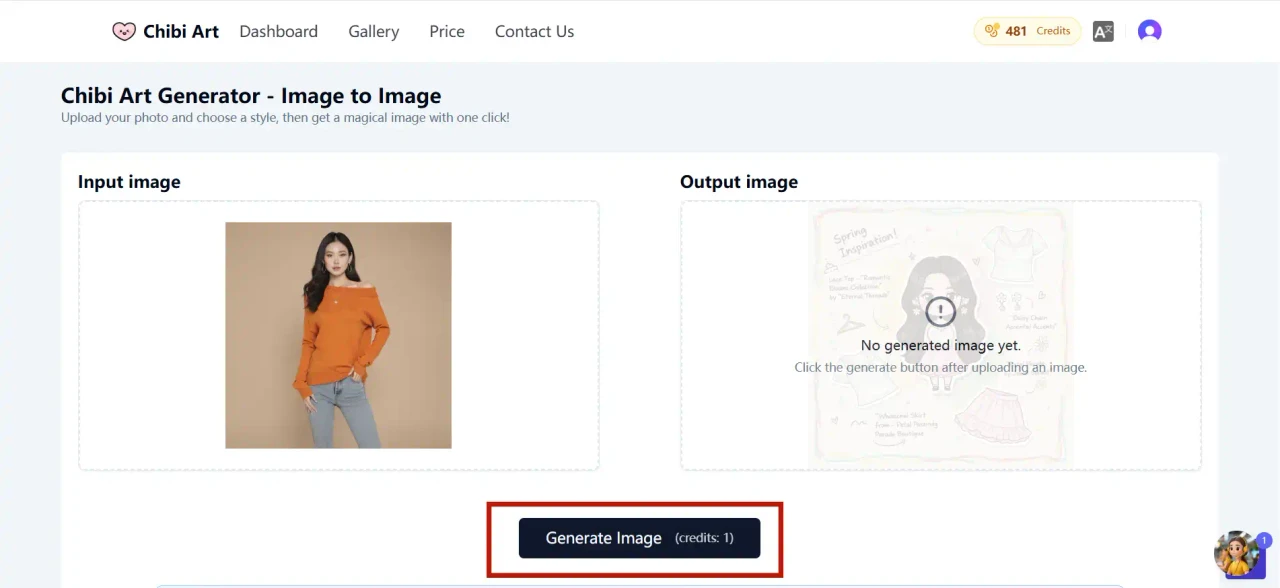The image size is (1280, 588).
Task: Click the notification badge on chat widget
Action: click(x=1264, y=540)
